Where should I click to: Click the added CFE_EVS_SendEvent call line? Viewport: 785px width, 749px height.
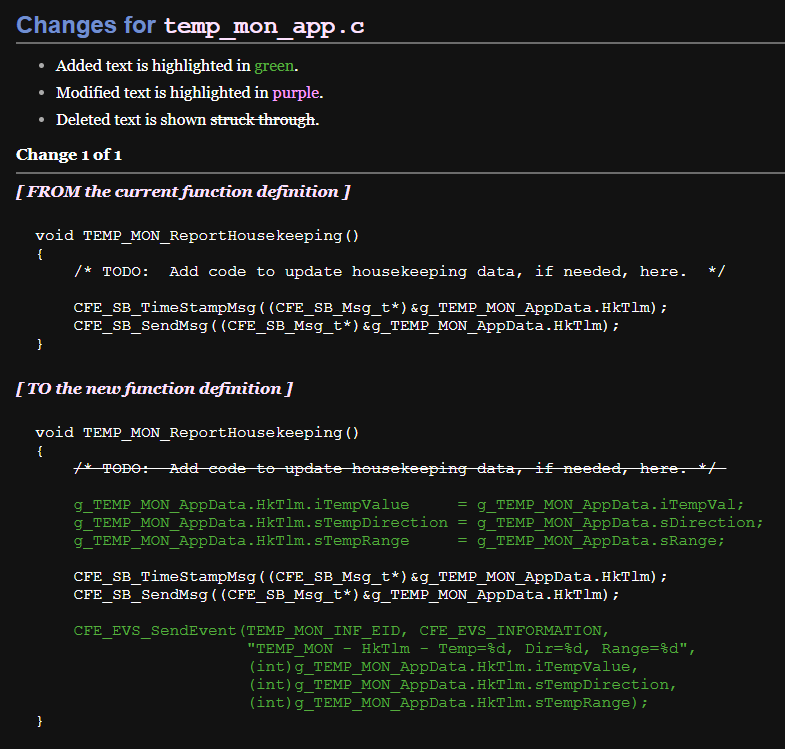pos(340,631)
